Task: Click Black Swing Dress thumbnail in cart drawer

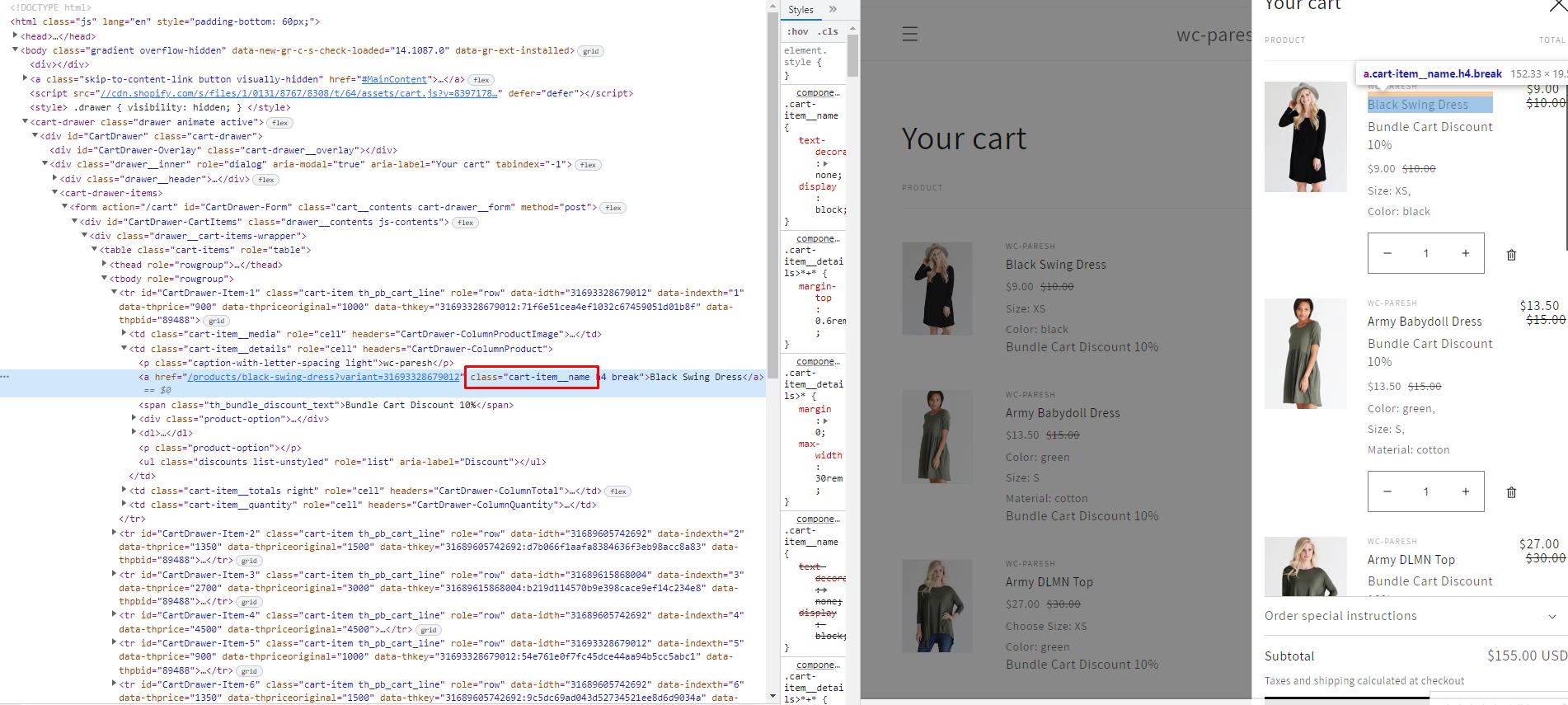Action: [1306, 137]
